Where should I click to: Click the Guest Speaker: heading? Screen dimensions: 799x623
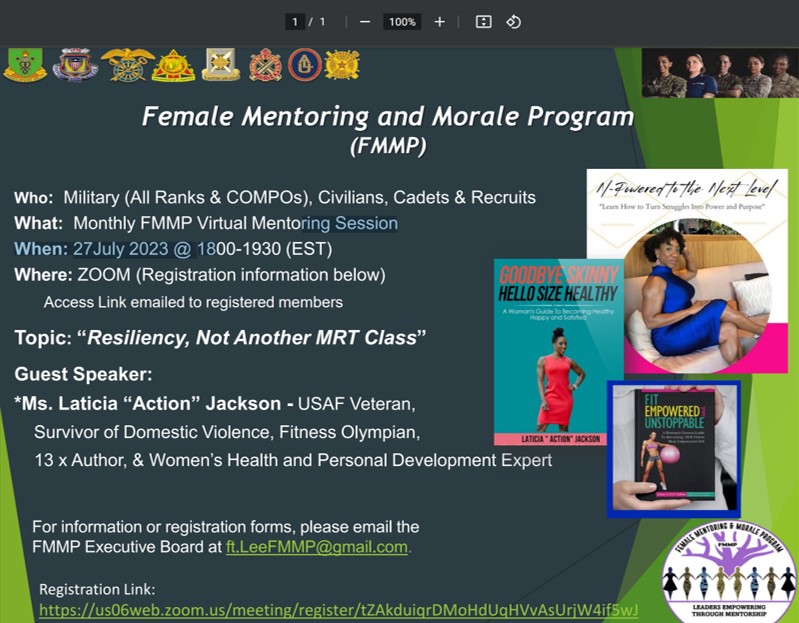(83, 374)
